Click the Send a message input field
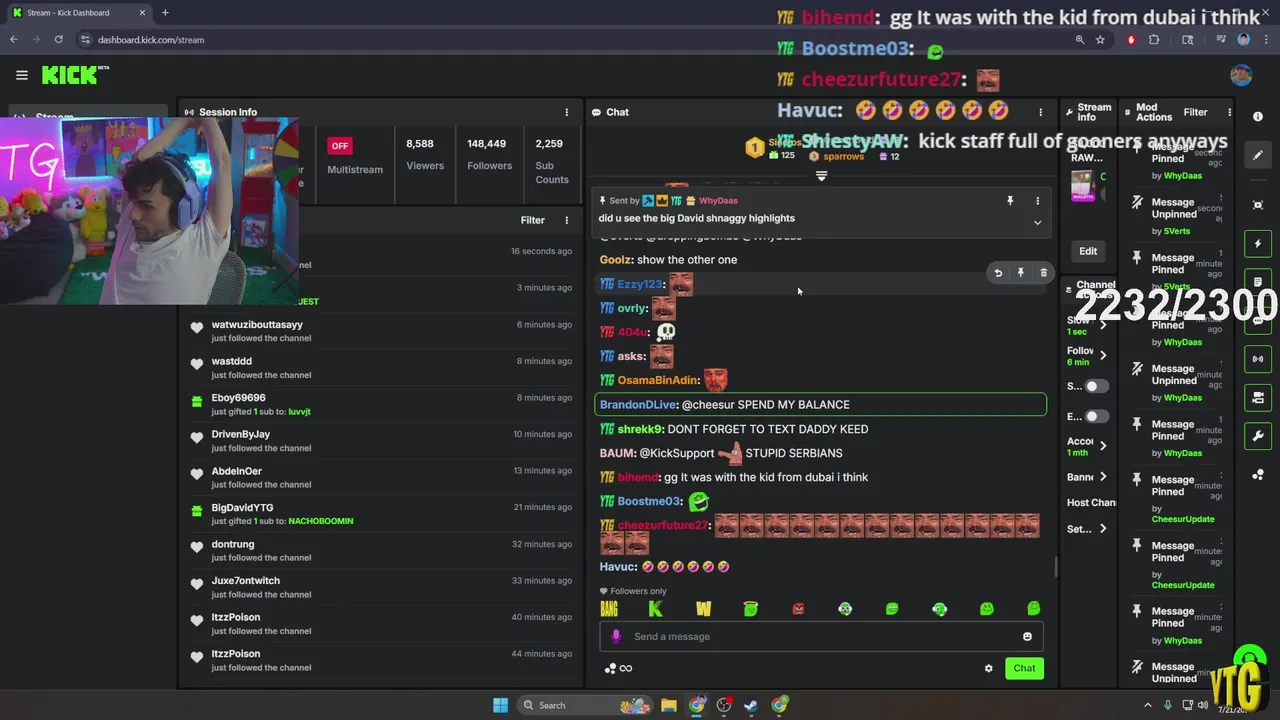The image size is (1280, 720). pos(821,636)
